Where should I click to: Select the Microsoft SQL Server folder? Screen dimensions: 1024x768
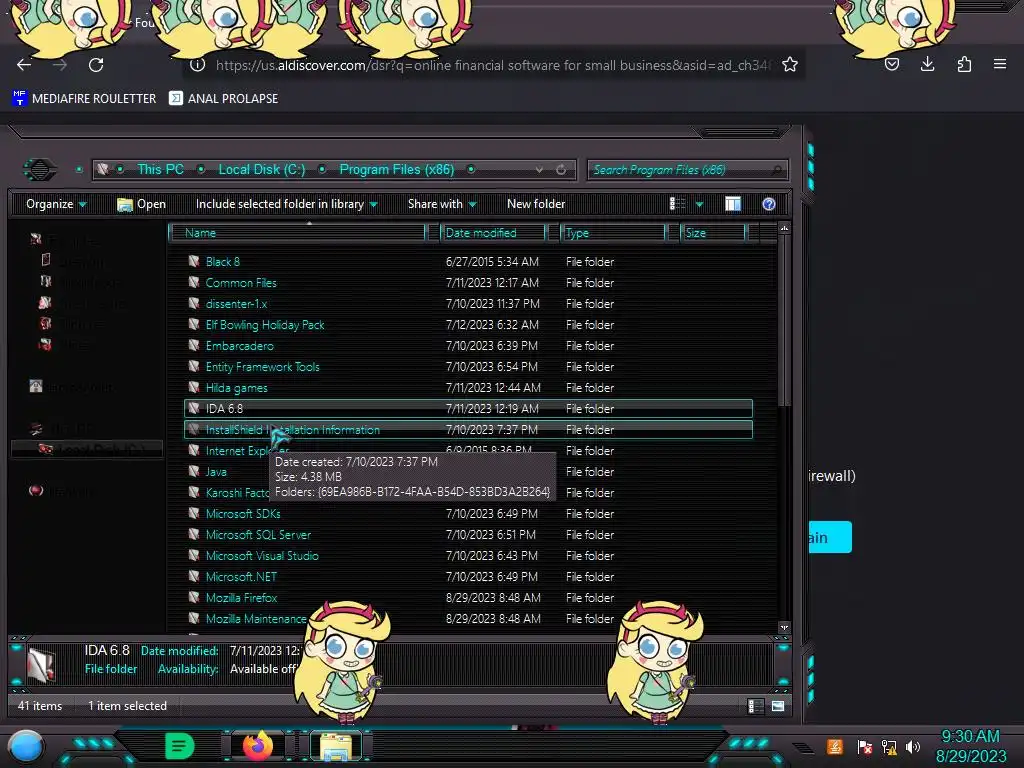(258, 535)
